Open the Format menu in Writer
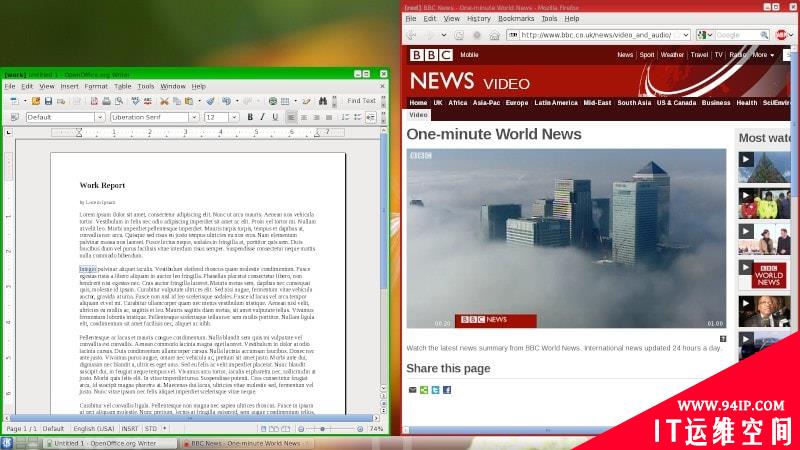The height and width of the screenshot is (450, 800). (96, 86)
